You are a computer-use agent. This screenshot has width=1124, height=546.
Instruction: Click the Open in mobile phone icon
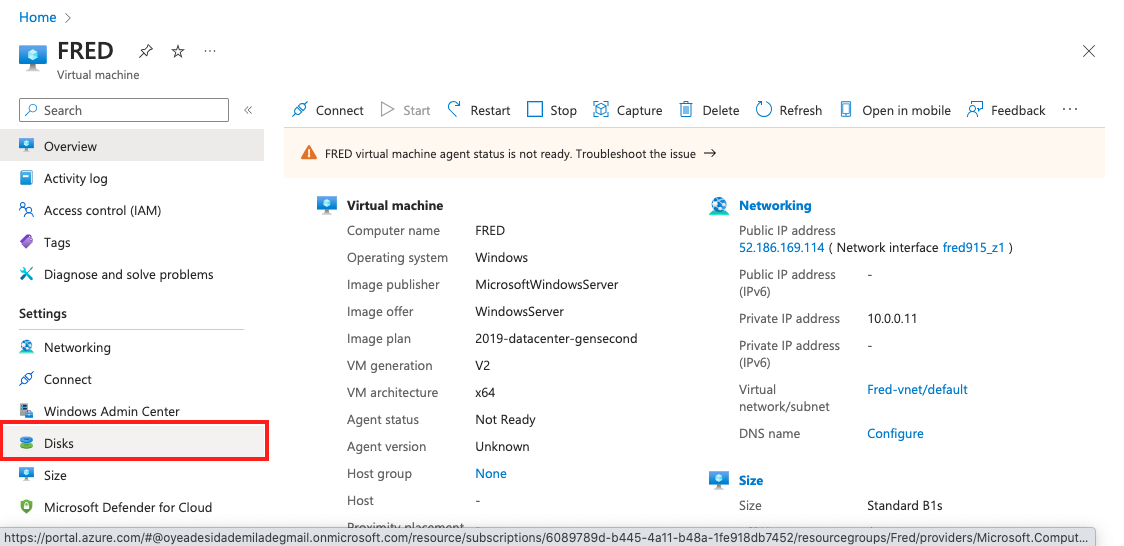(846, 110)
